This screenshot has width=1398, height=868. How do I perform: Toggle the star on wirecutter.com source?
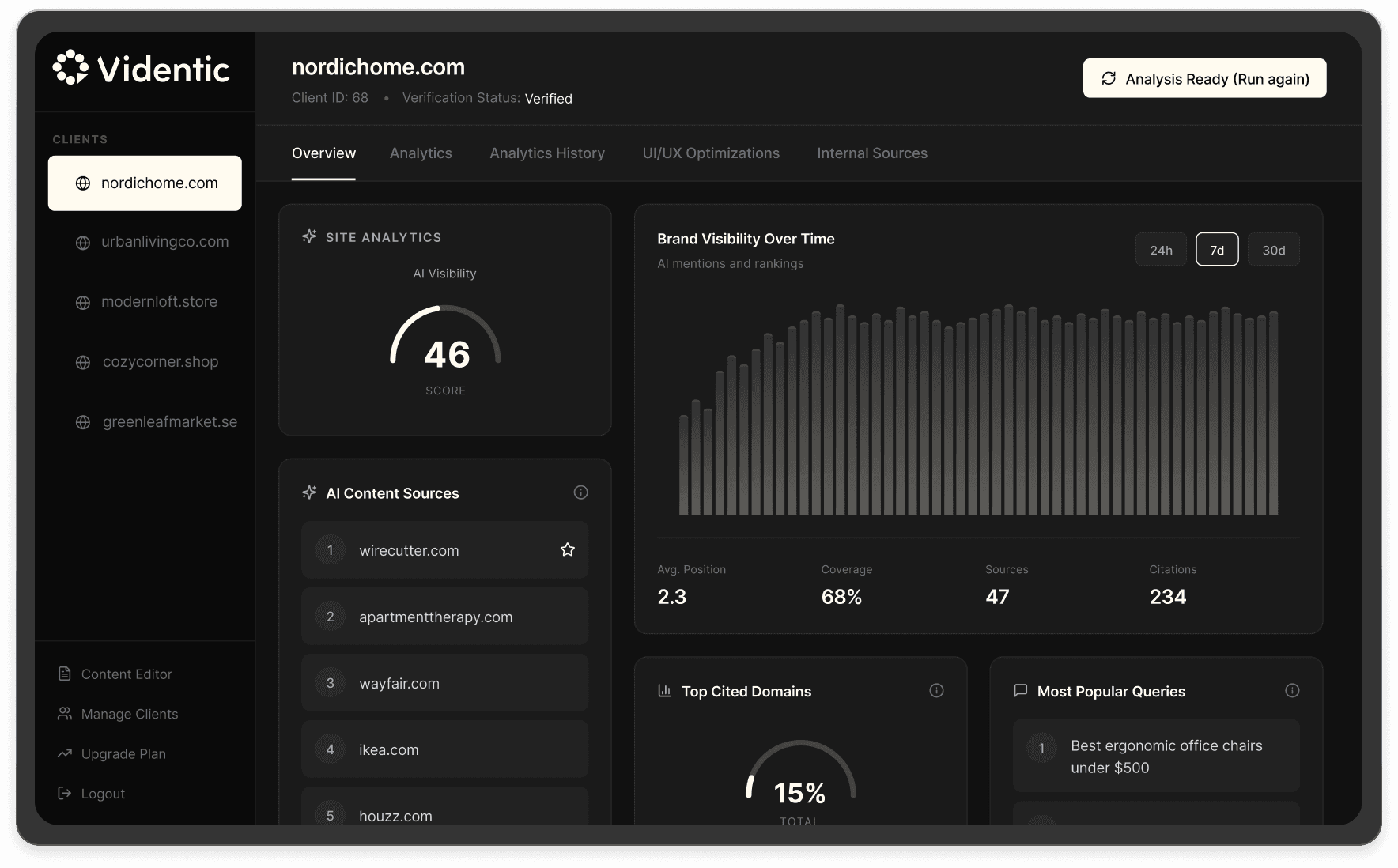[567, 549]
